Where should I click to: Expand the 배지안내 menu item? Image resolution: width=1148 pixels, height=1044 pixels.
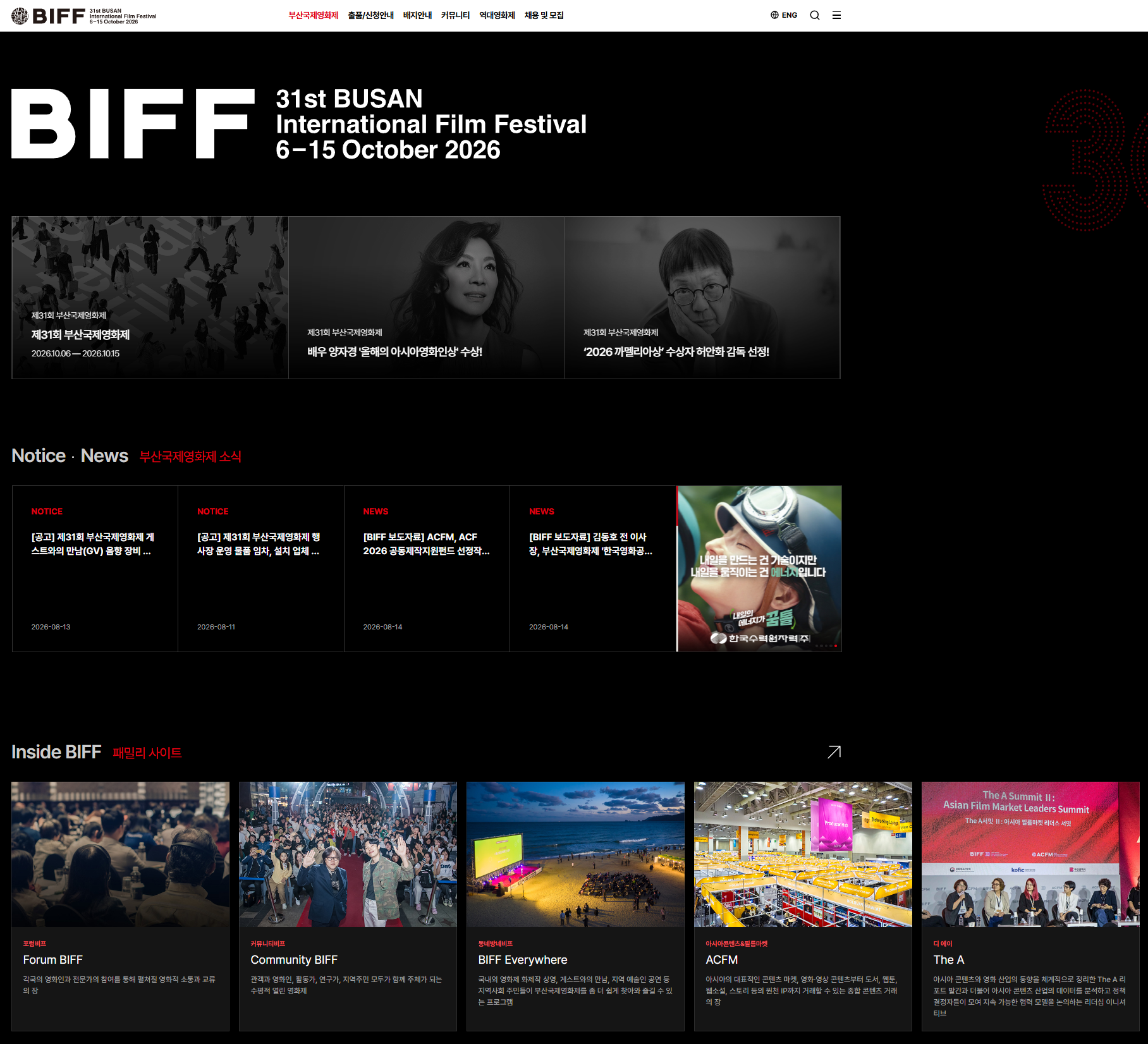417,15
